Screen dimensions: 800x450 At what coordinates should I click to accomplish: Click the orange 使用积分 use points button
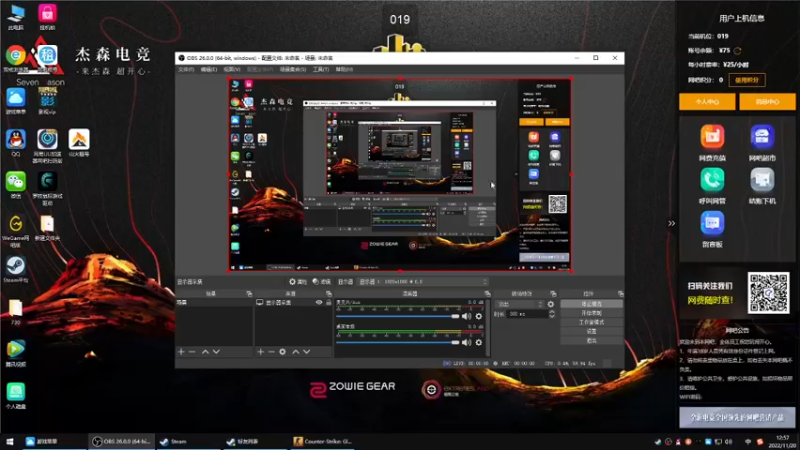coord(747,80)
